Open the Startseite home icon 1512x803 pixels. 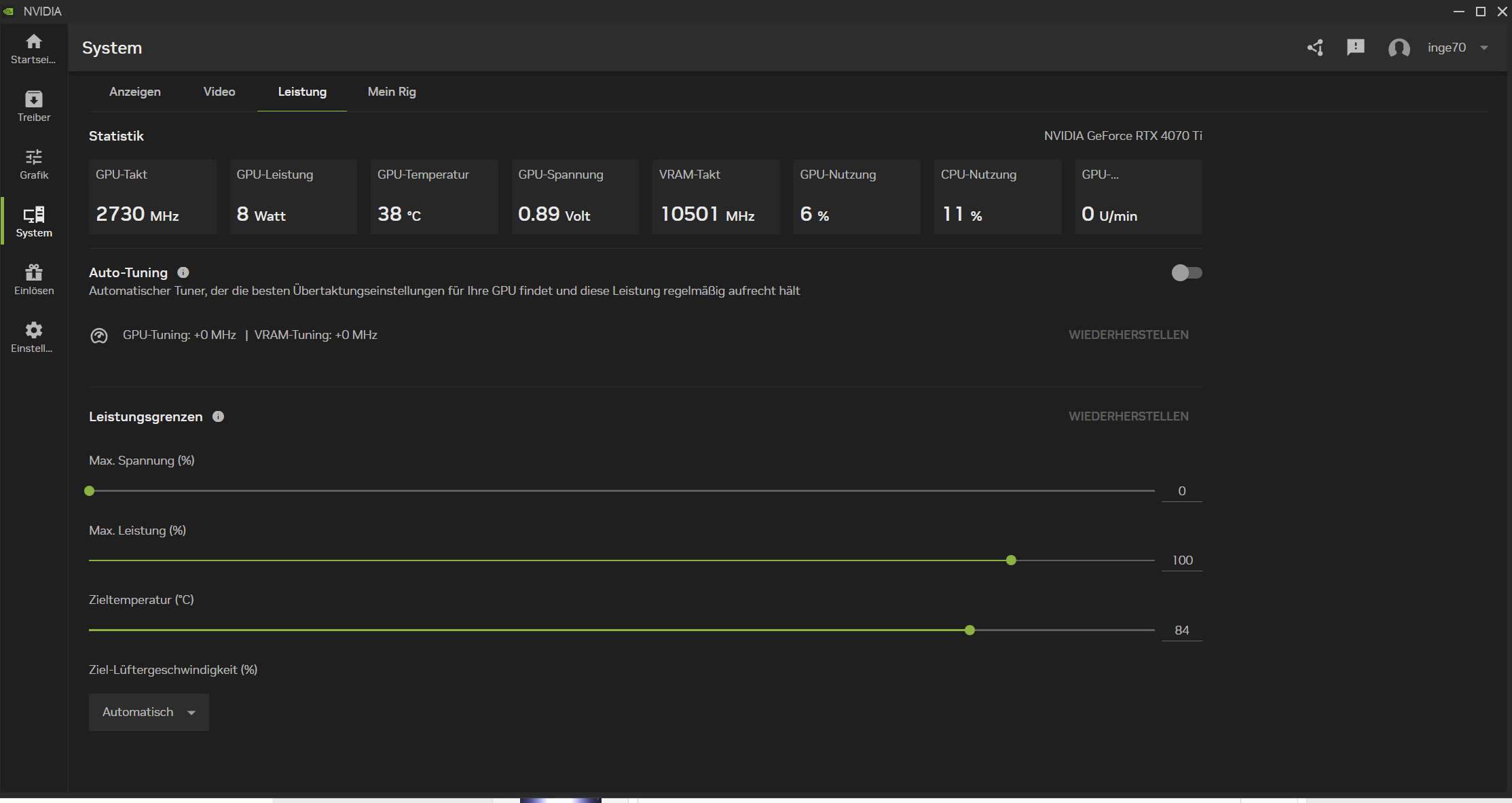[33, 48]
